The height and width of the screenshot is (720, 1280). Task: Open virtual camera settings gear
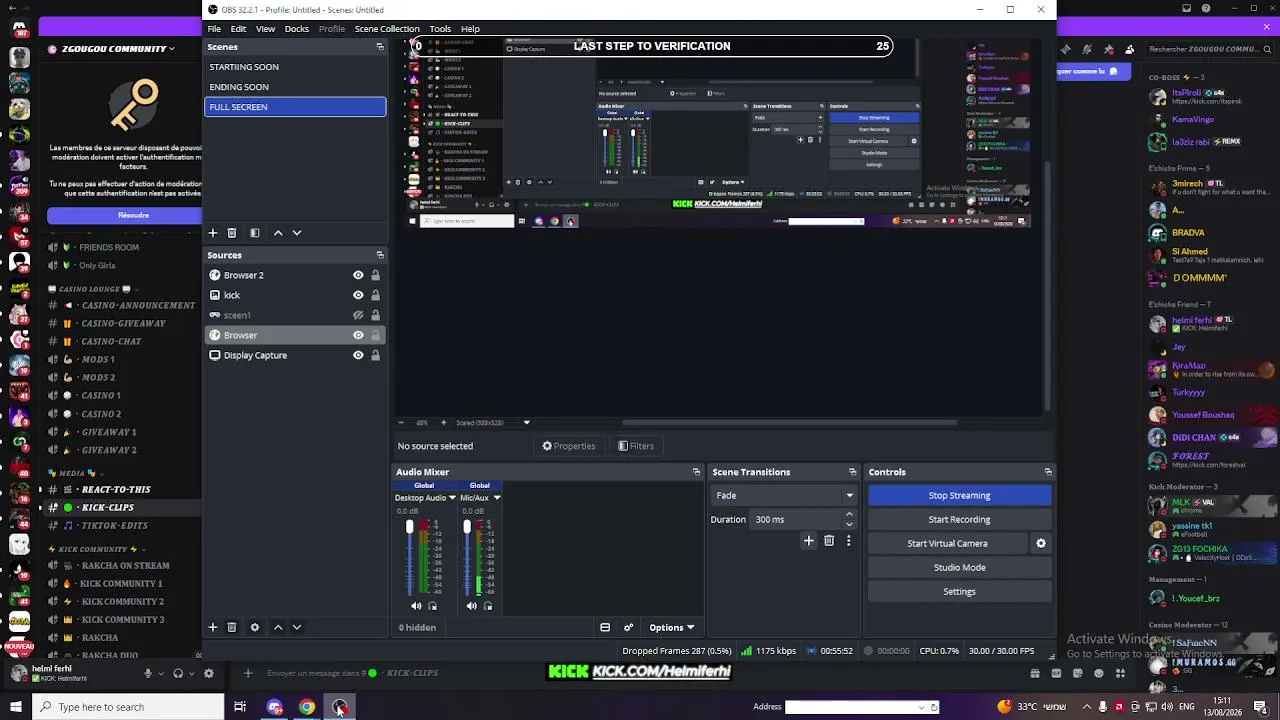click(x=1041, y=543)
